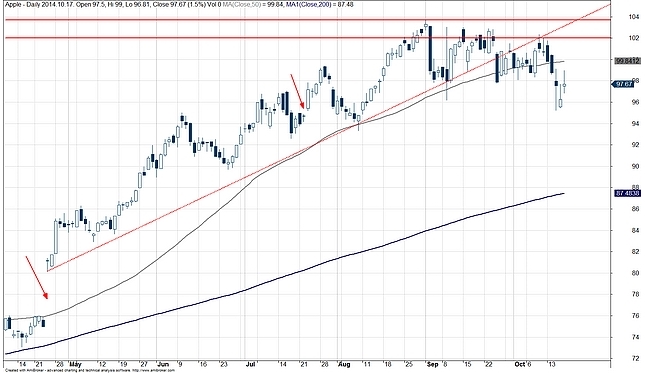Click the '8 date label after Sep

click(444, 364)
